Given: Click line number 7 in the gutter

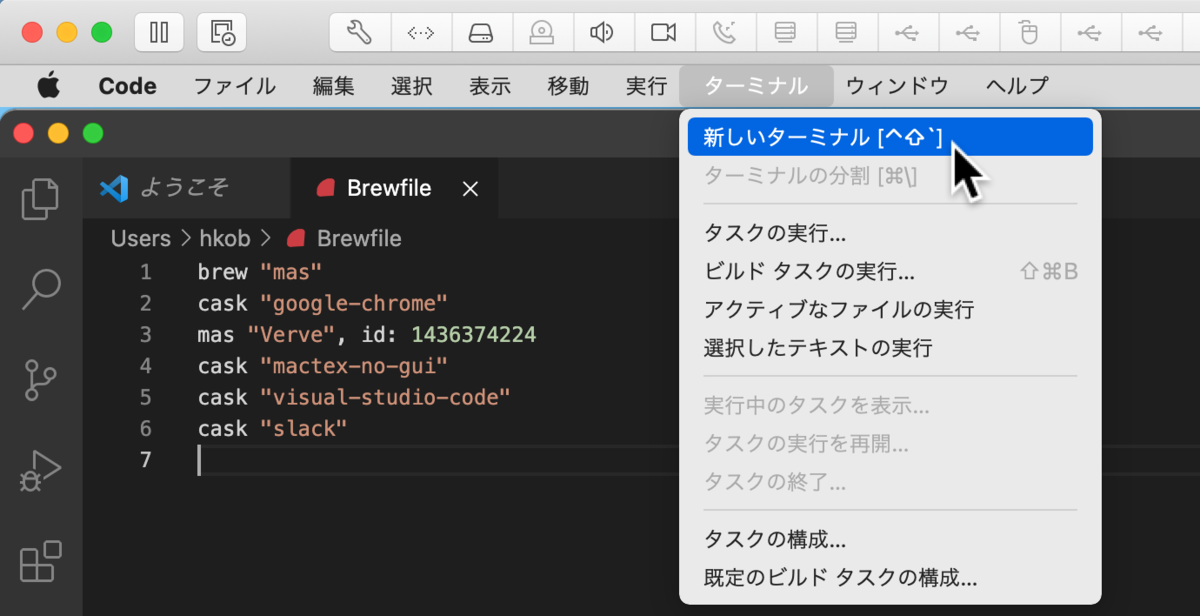Looking at the screenshot, I should 146,460.
